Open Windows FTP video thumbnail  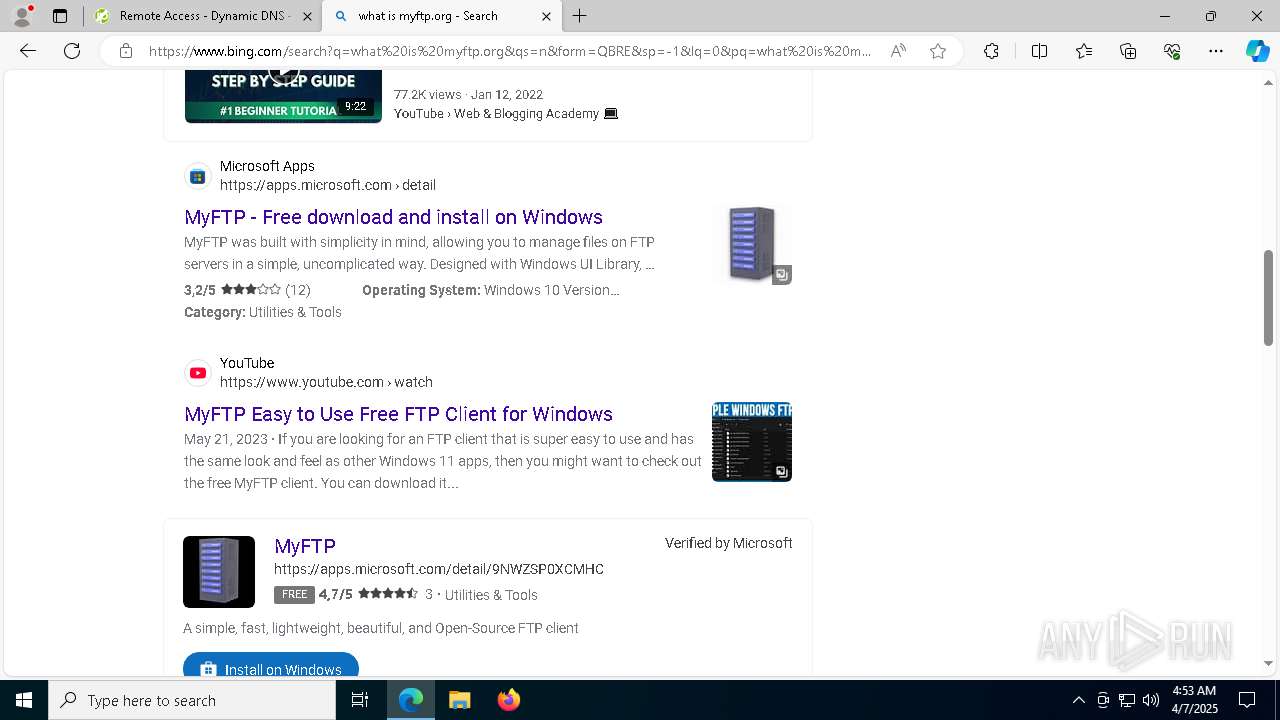click(752, 442)
